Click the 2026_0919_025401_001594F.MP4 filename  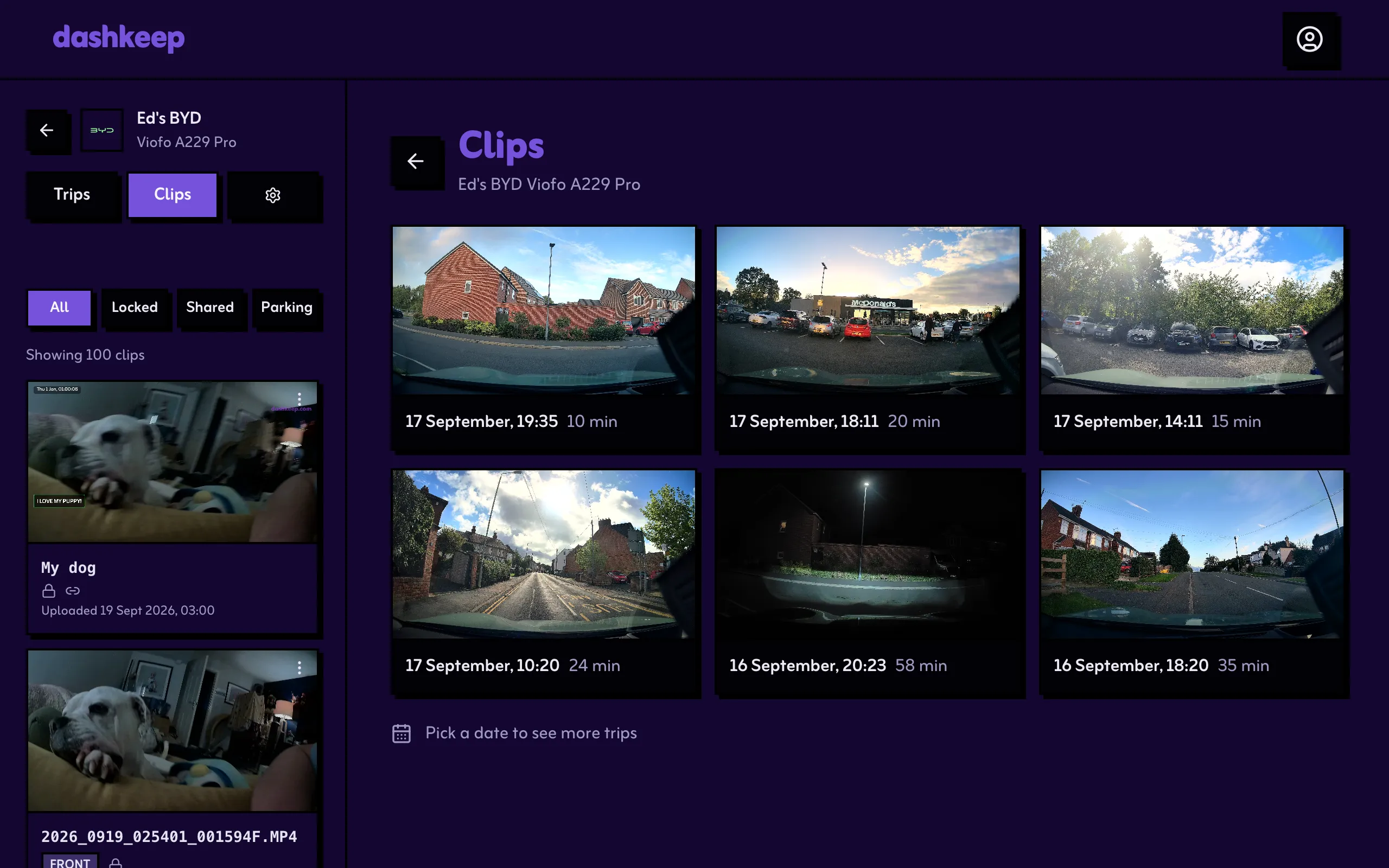169,837
